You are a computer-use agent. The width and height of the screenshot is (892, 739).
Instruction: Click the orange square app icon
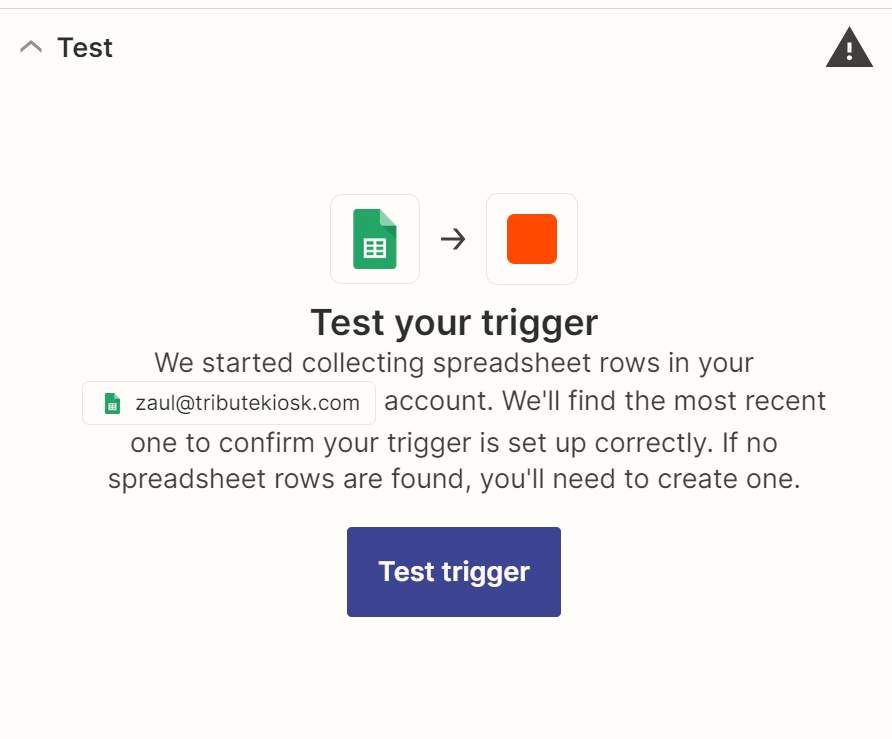532,239
